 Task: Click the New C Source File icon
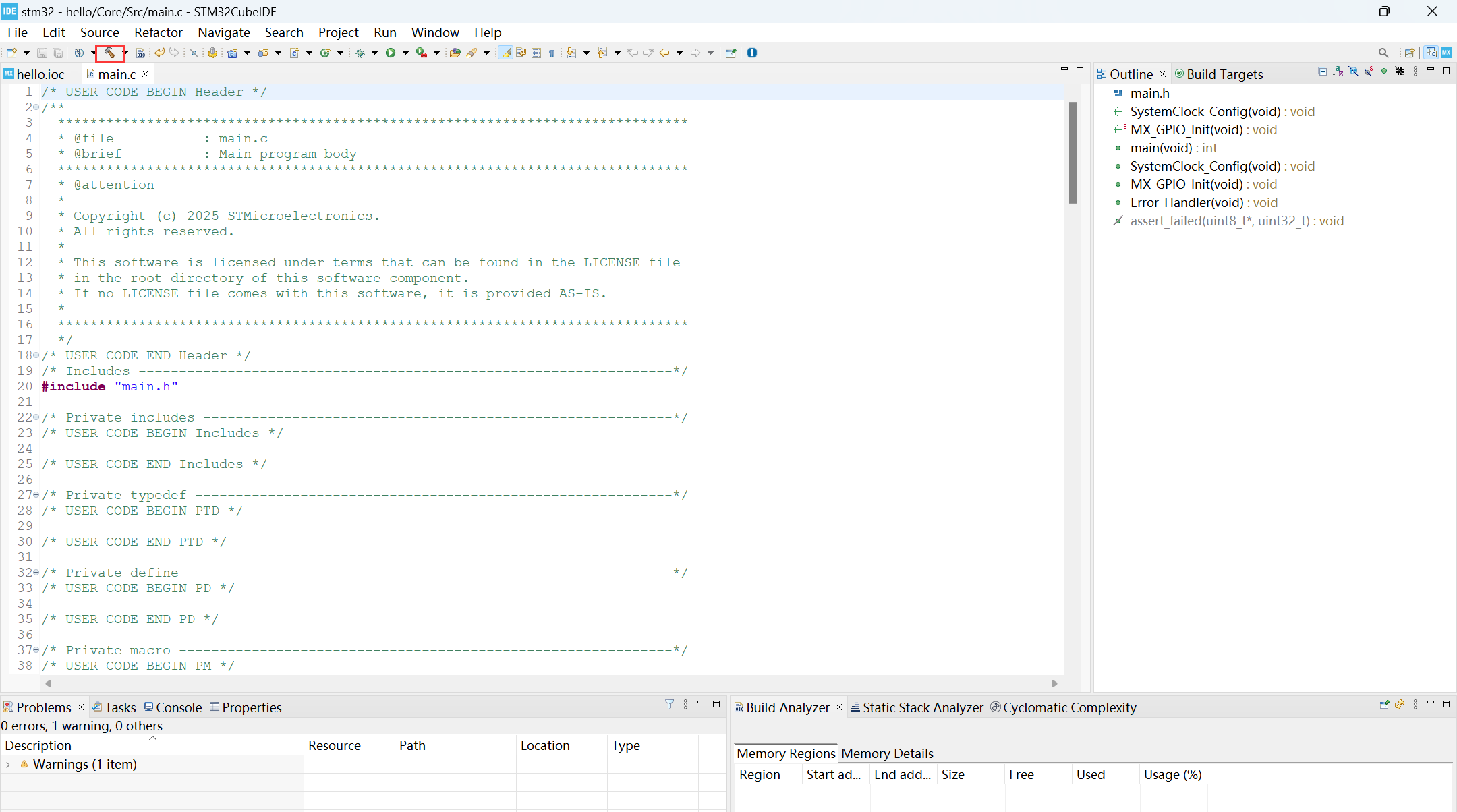(294, 53)
